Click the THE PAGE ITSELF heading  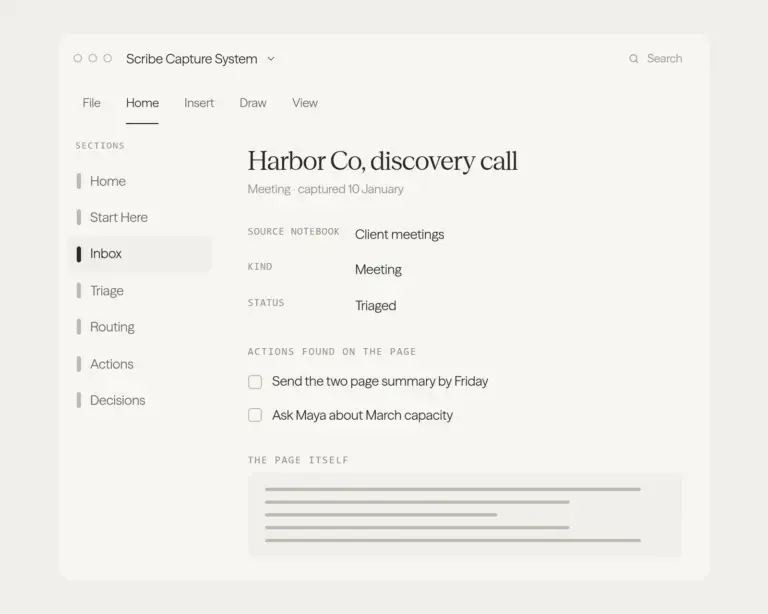[298, 460]
